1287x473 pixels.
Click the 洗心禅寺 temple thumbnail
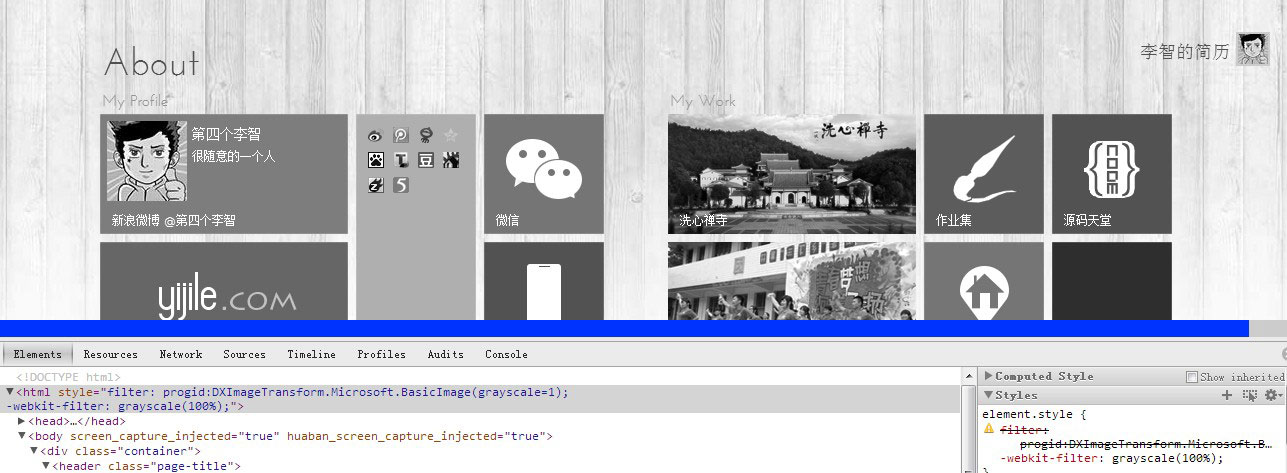point(791,173)
